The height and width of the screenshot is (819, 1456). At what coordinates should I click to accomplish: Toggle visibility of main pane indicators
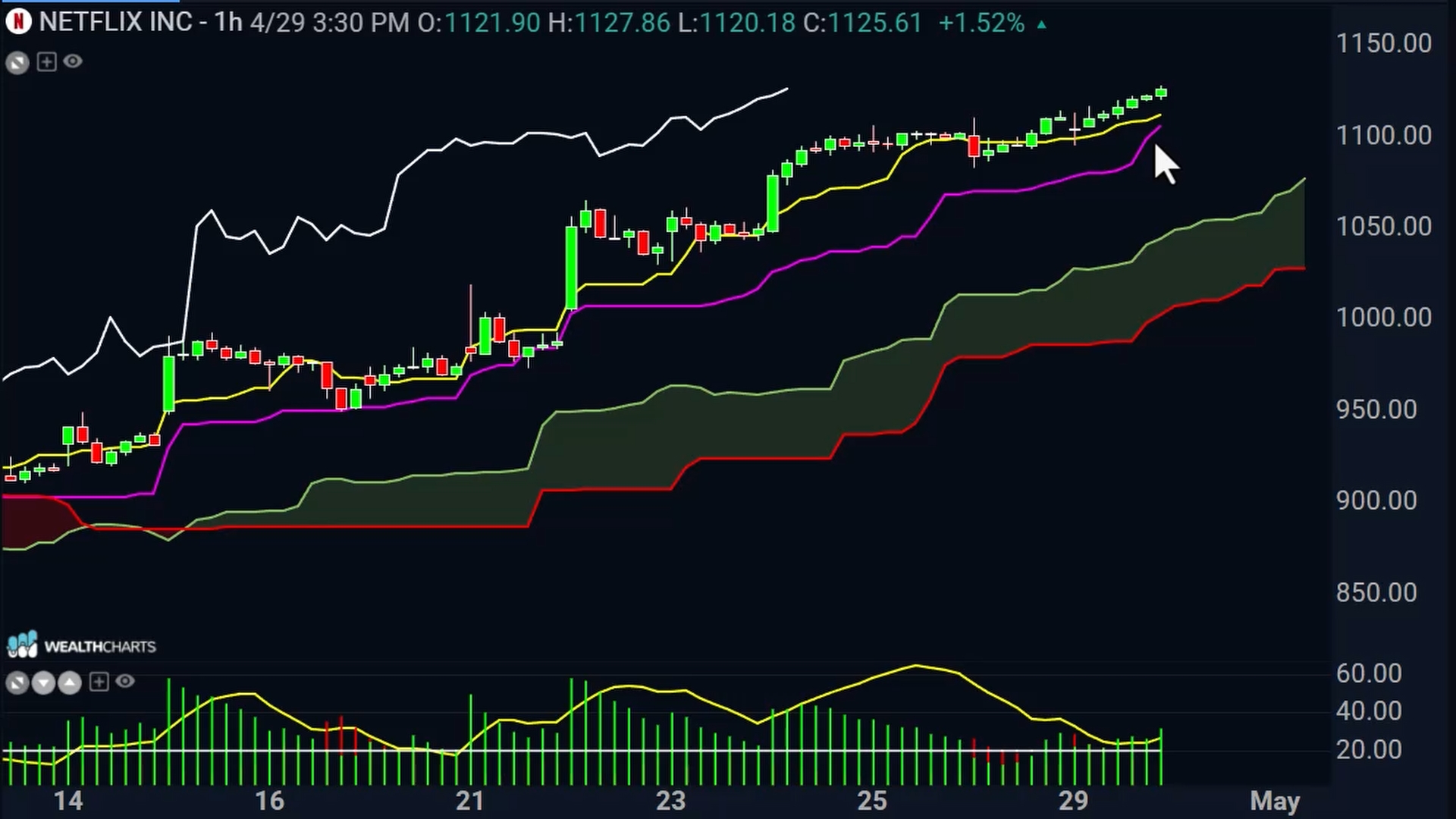(73, 61)
